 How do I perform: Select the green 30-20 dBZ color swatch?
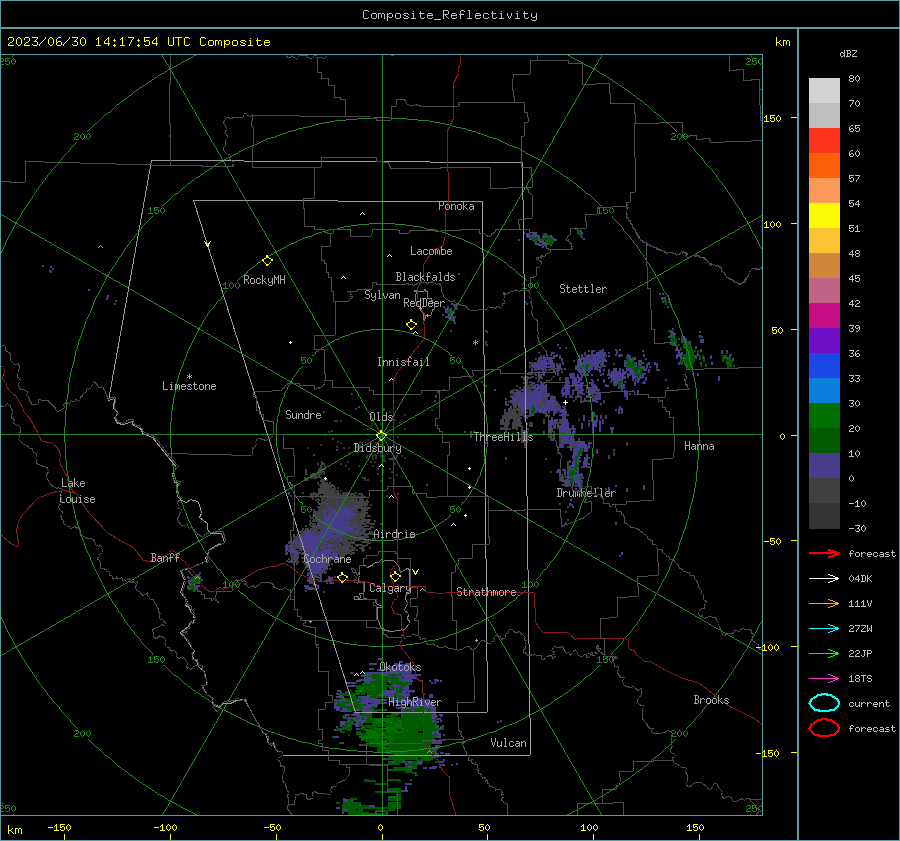[x=824, y=416]
